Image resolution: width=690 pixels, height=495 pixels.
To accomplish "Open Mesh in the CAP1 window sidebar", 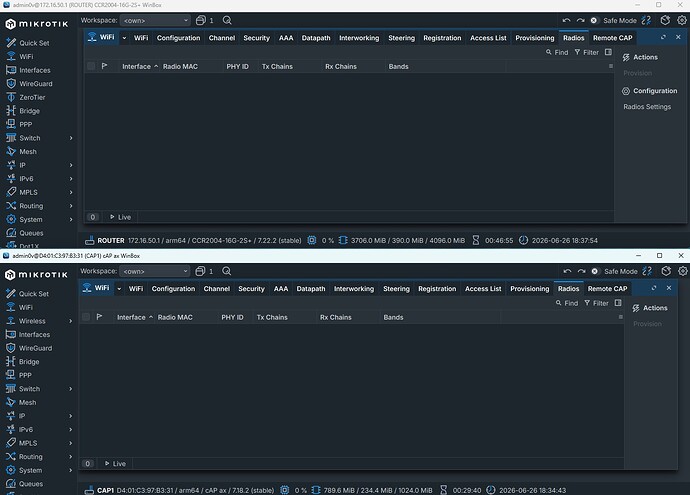I will [21, 402].
